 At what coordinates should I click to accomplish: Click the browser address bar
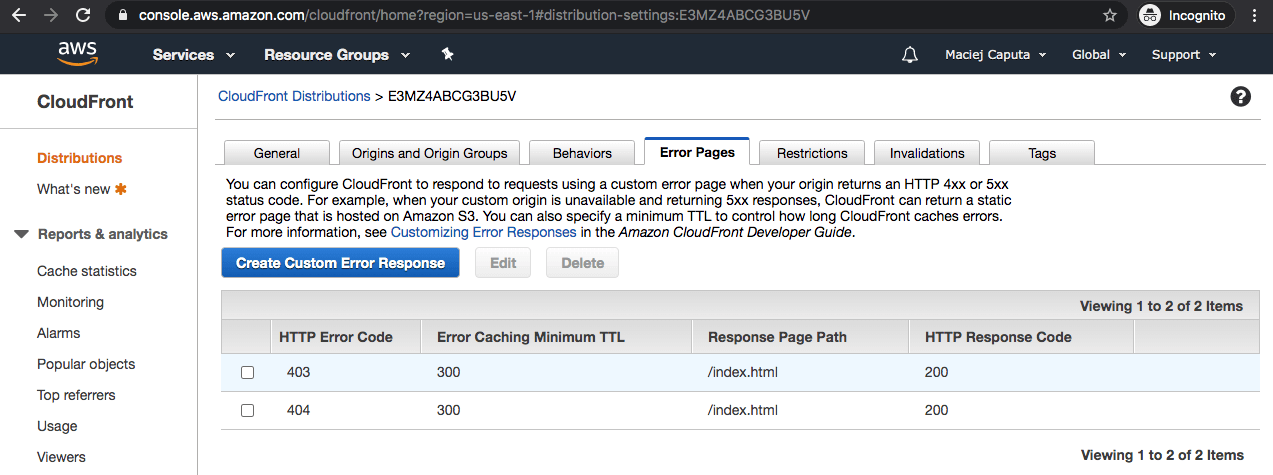[x=600, y=16]
